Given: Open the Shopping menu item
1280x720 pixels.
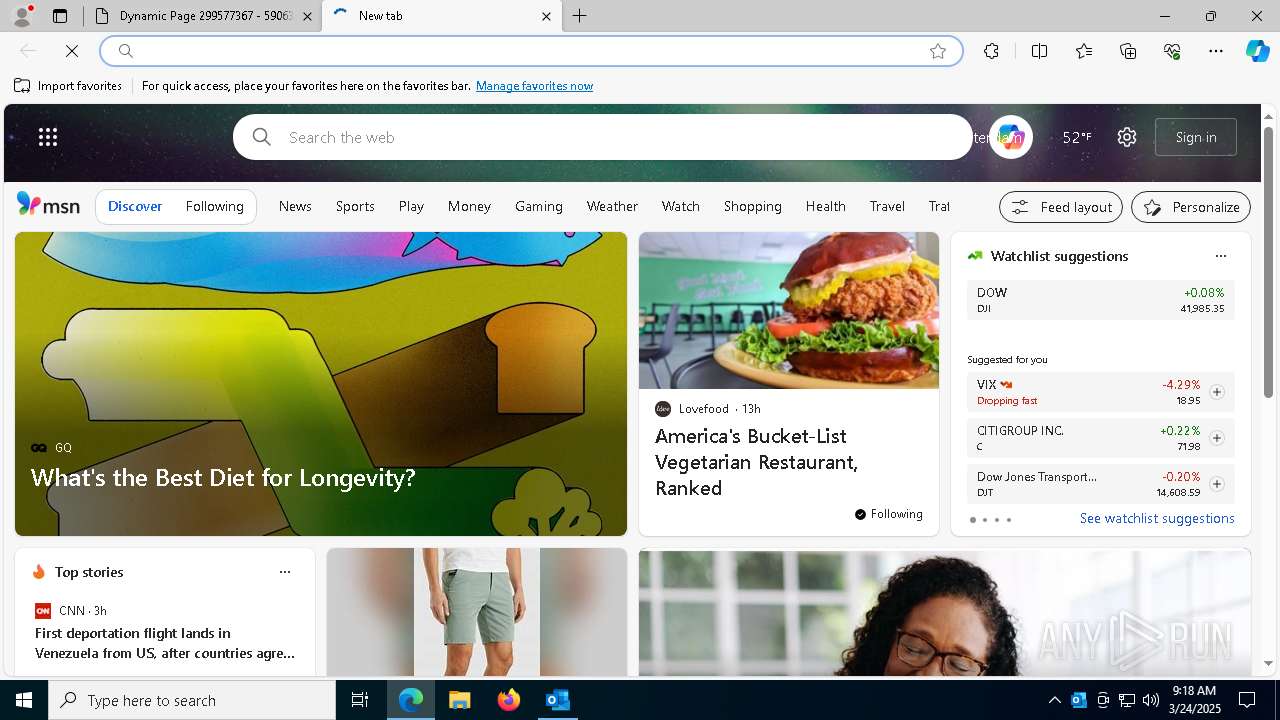Looking at the screenshot, I should point(753,206).
